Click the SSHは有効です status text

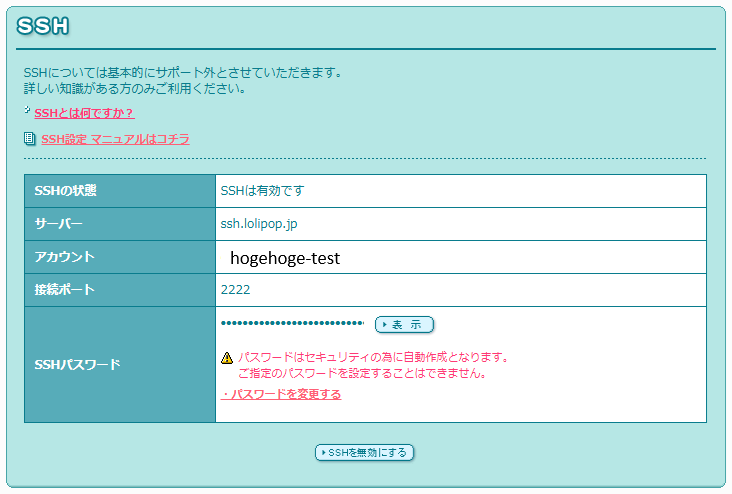click(x=262, y=191)
